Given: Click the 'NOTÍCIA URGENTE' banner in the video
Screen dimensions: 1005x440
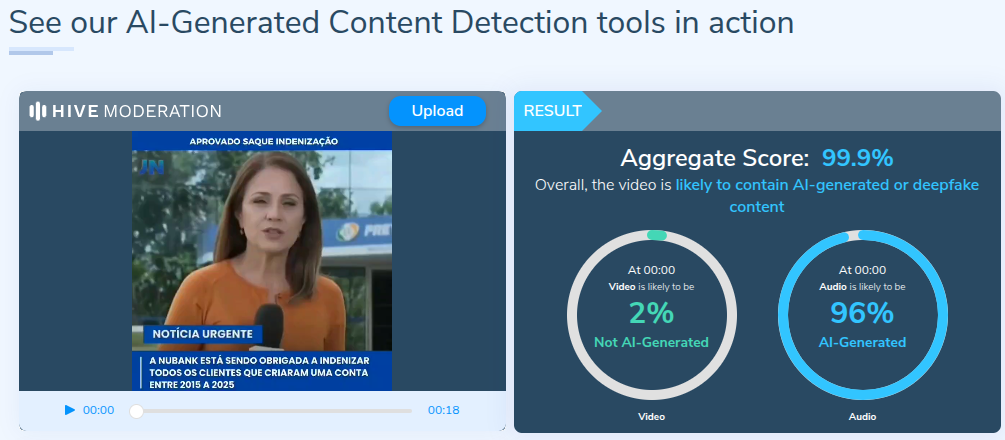Looking at the screenshot, I should coord(203,334).
